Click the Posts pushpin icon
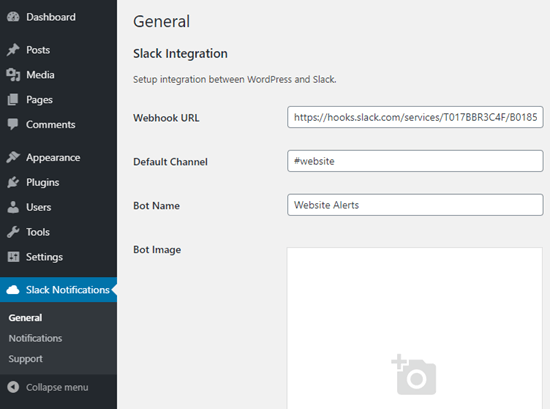 tap(13, 50)
